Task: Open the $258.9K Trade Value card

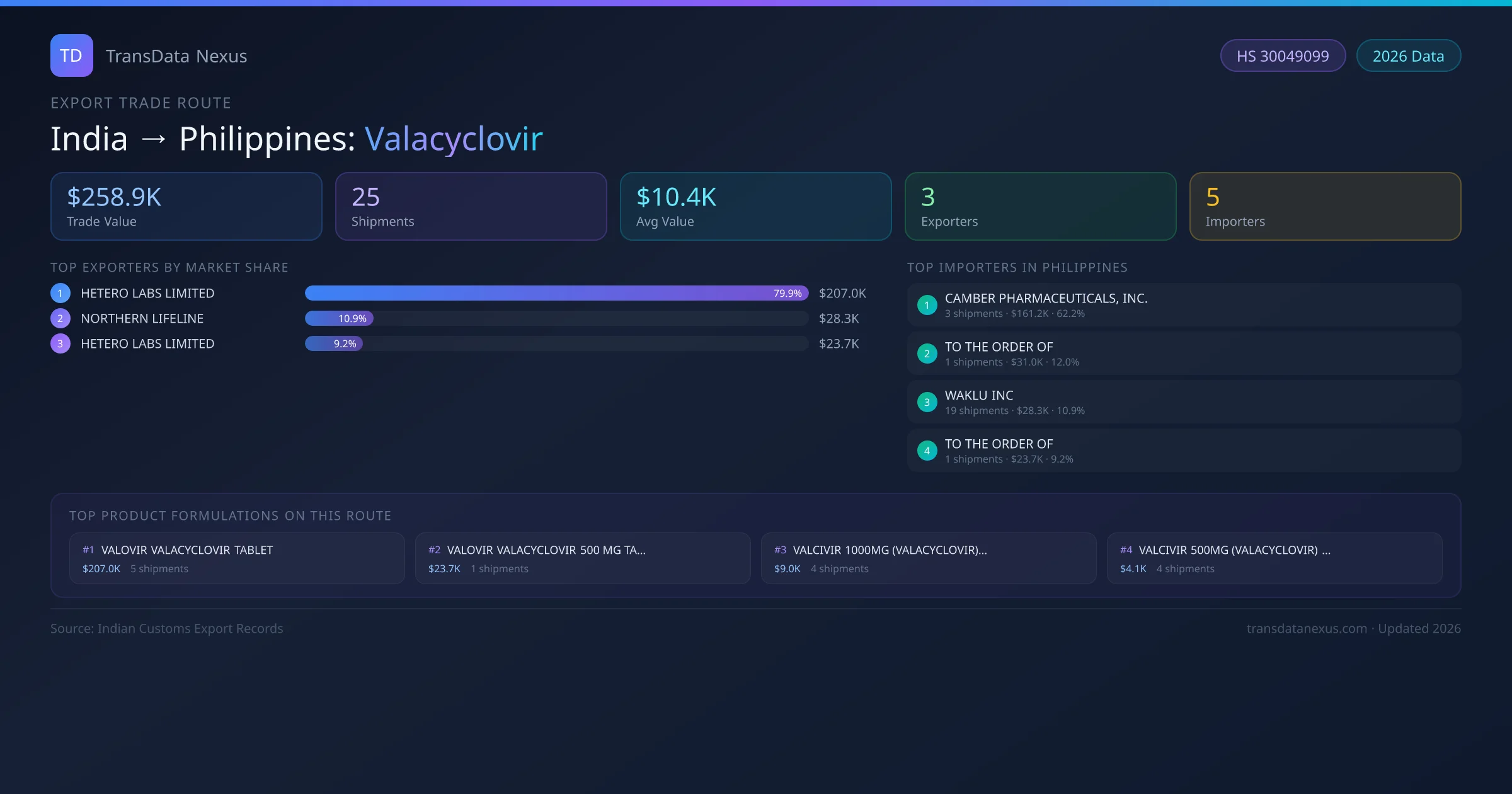Action: click(x=186, y=207)
